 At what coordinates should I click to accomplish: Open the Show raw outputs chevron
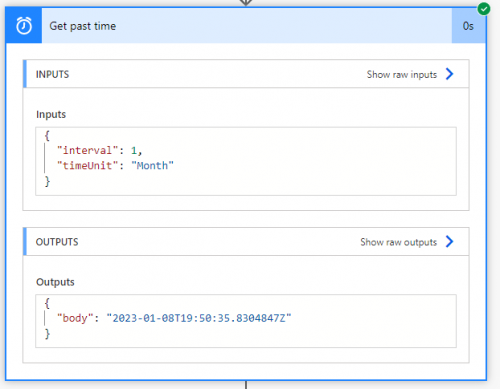click(450, 242)
